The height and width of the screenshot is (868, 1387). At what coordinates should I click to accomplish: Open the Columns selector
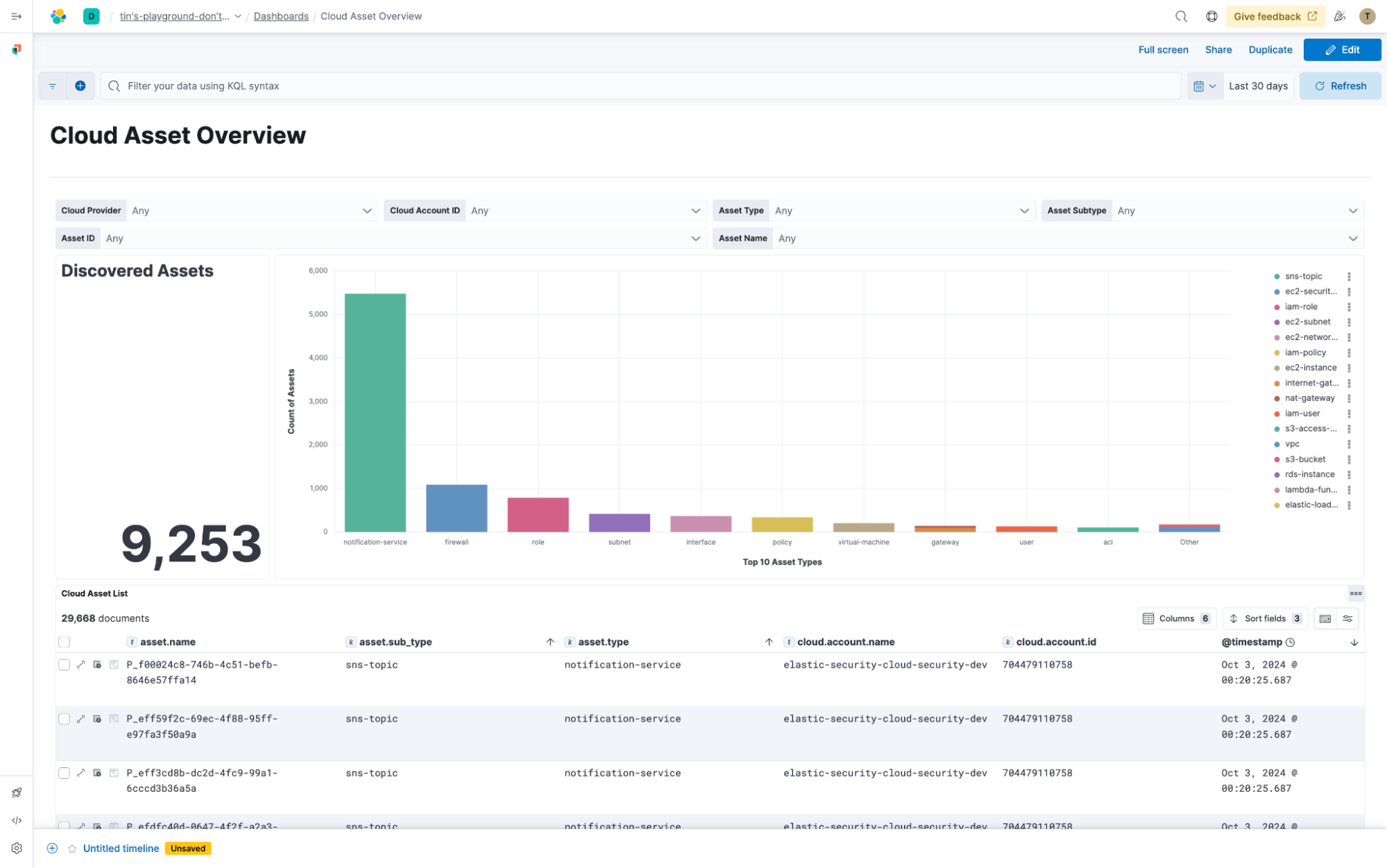pos(1177,618)
